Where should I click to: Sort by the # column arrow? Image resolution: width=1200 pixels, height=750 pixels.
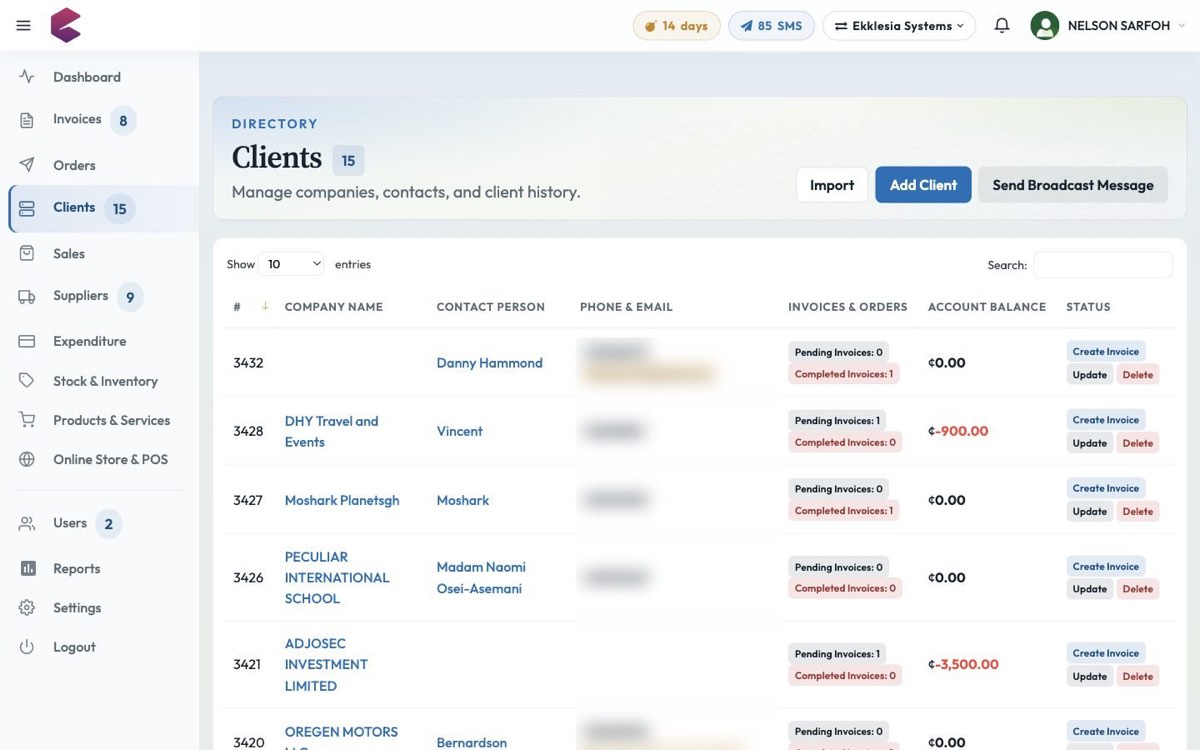coord(265,306)
